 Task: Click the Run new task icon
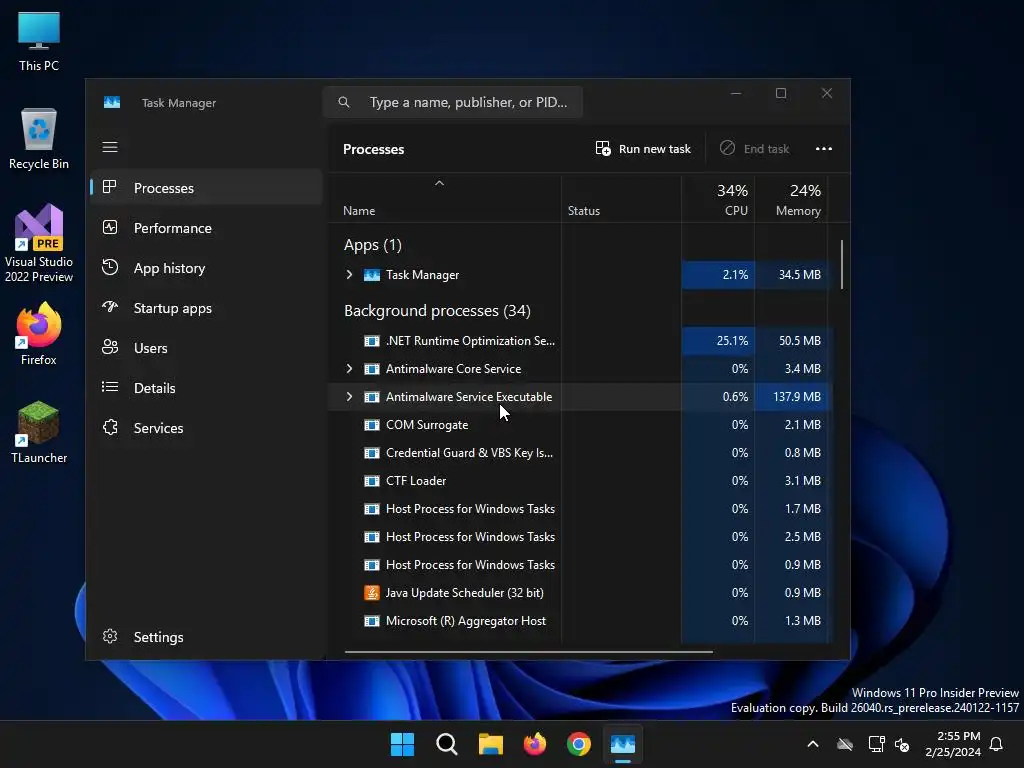(603, 148)
